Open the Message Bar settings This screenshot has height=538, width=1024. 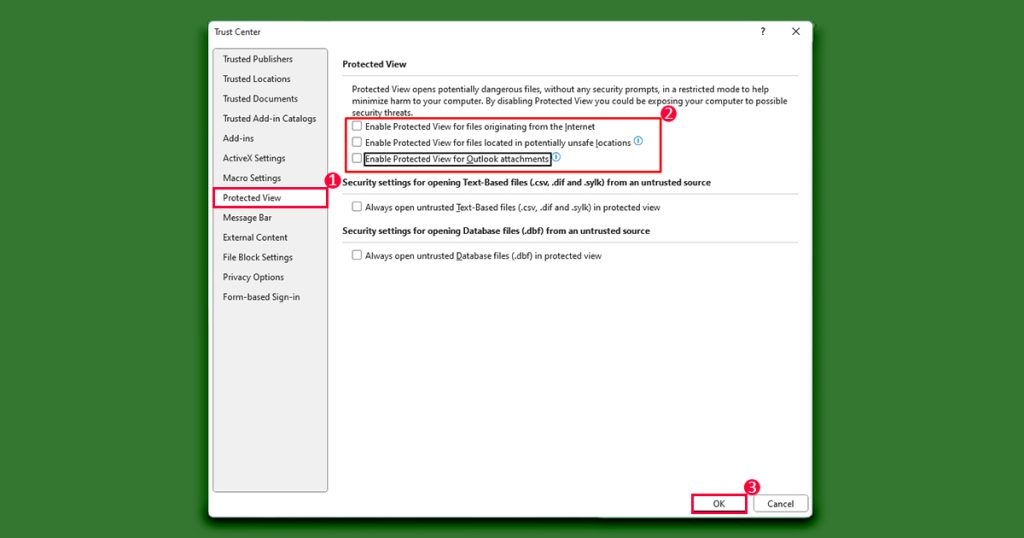(247, 218)
